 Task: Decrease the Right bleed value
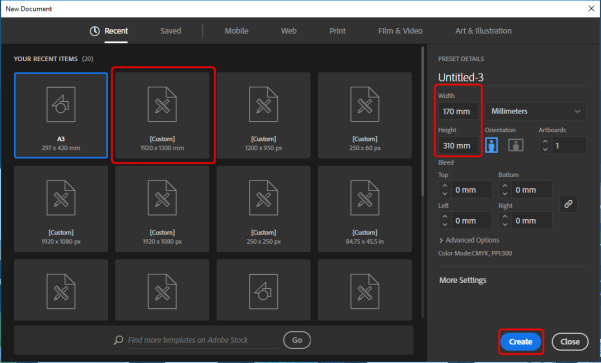505,225
